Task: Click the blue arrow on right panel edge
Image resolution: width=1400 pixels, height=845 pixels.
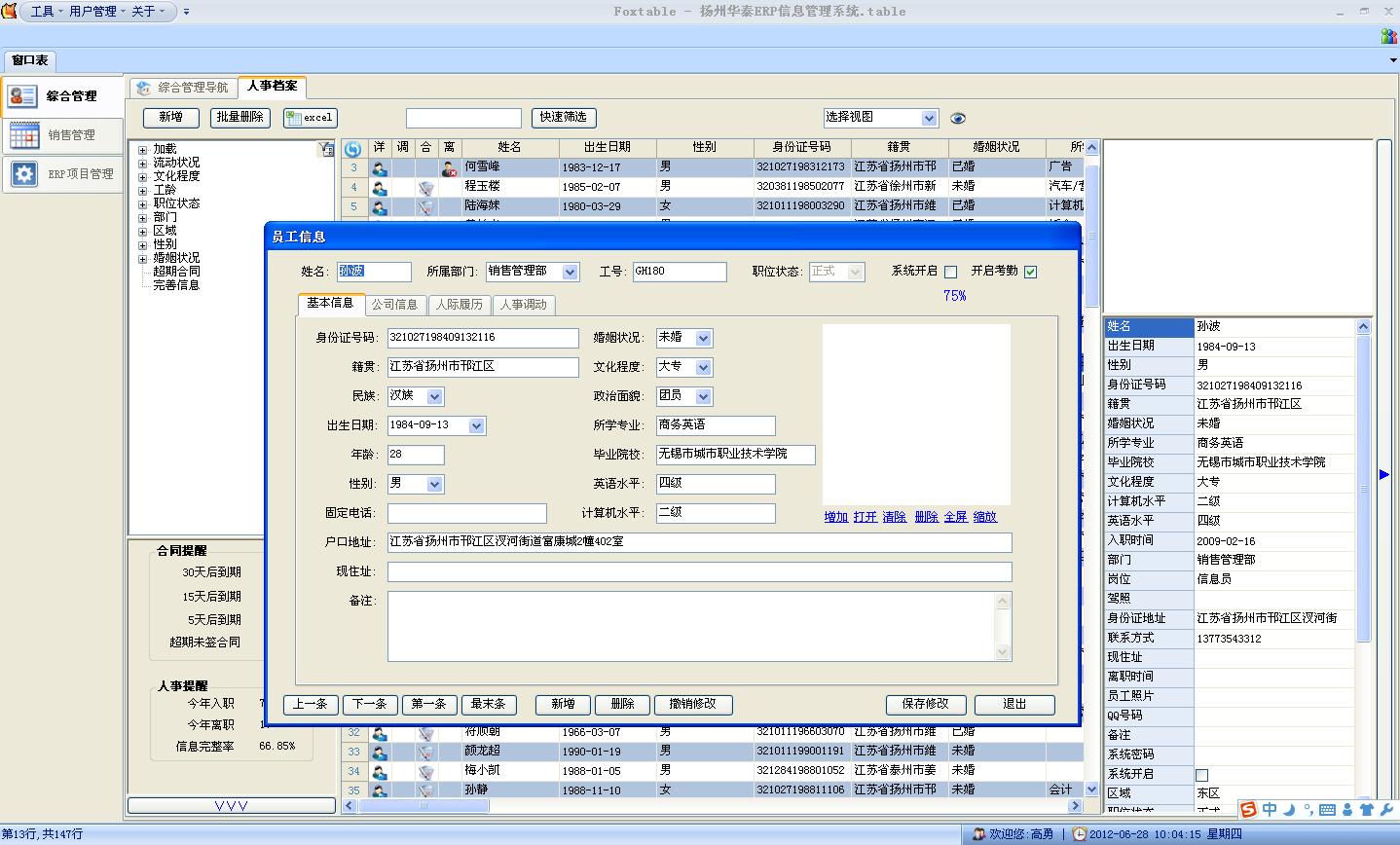Action: [x=1384, y=474]
